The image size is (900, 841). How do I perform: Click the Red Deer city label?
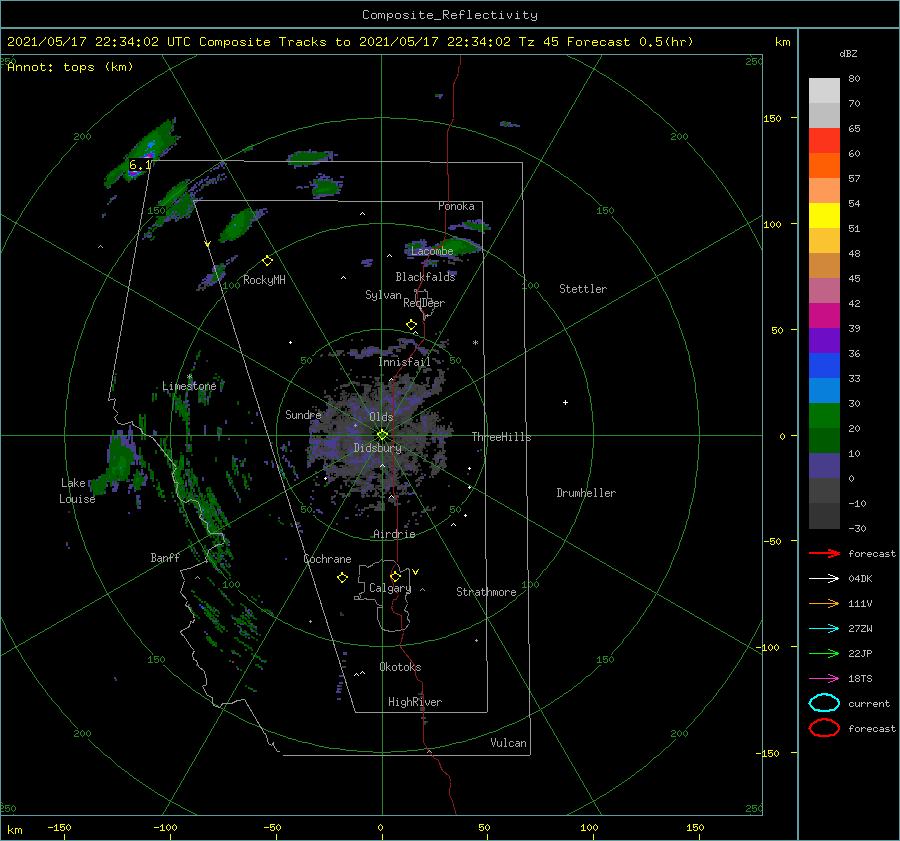click(424, 303)
